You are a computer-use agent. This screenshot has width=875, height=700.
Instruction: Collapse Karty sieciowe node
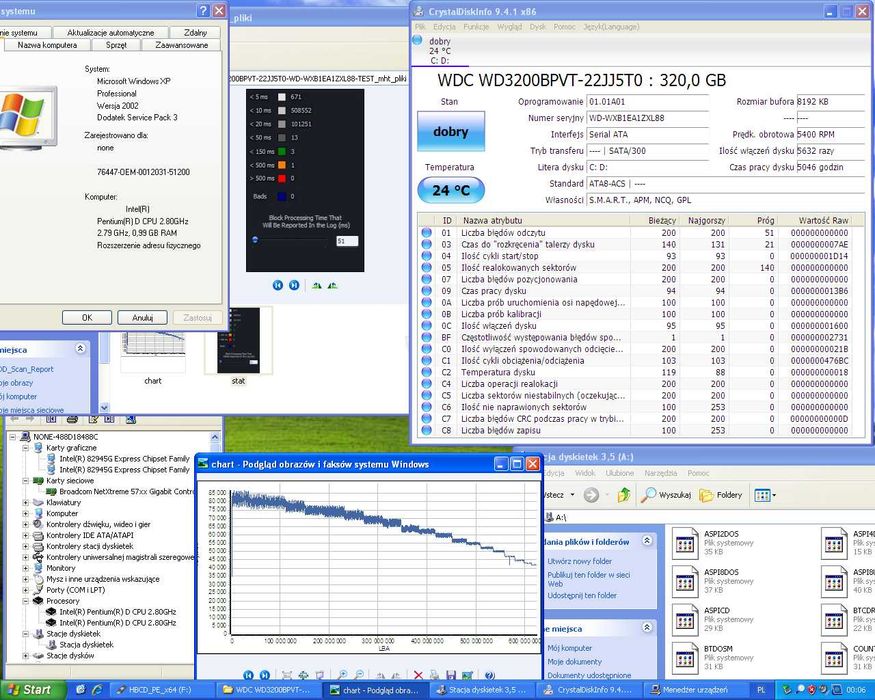(26, 481)
